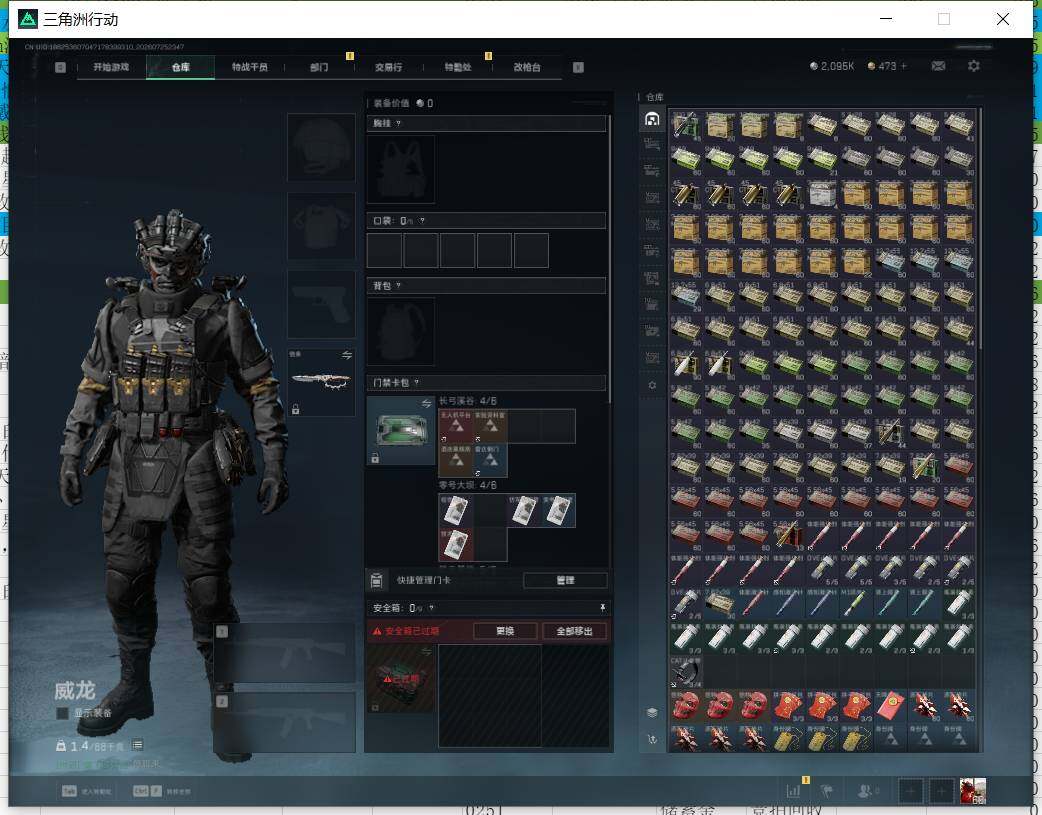This screenshot has height=815, width=1042.
Task: Open the 特勤处 tab
Action: pyautogui.click(x=458, y=67)
